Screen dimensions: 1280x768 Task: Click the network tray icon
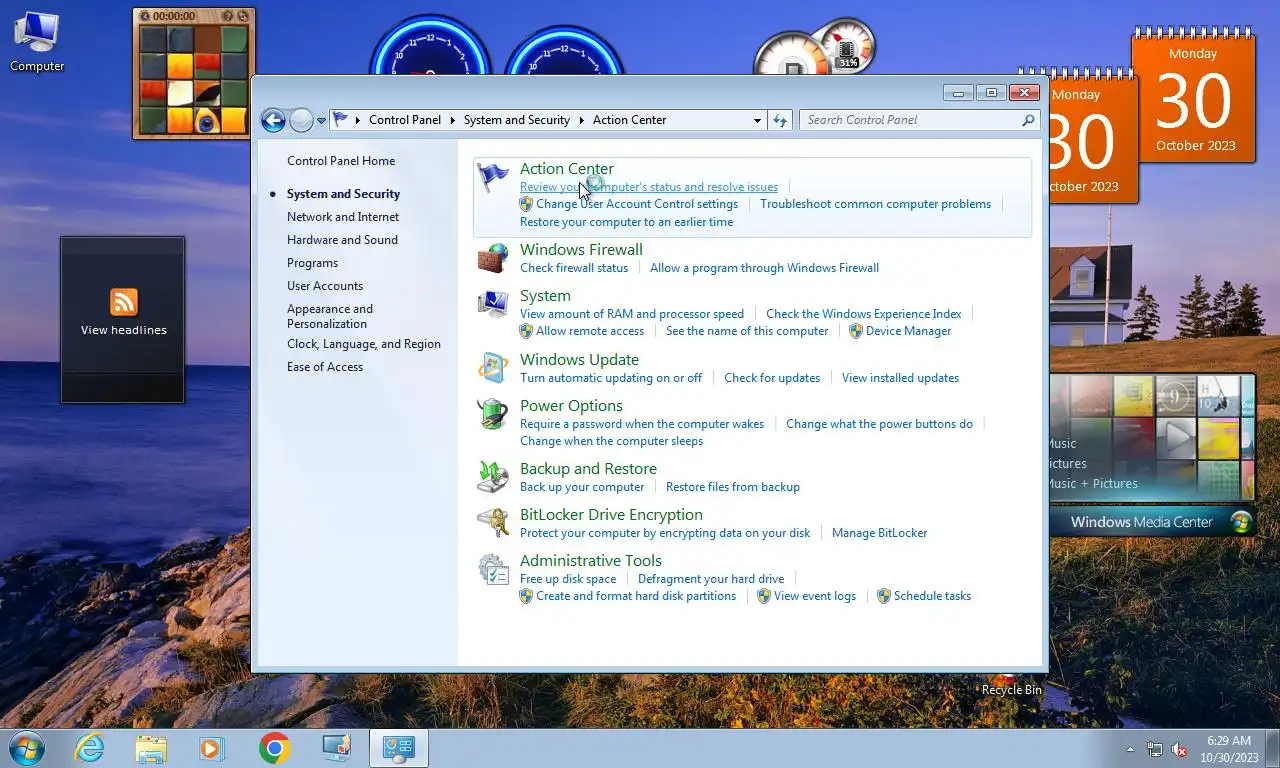coord(1155,749)
